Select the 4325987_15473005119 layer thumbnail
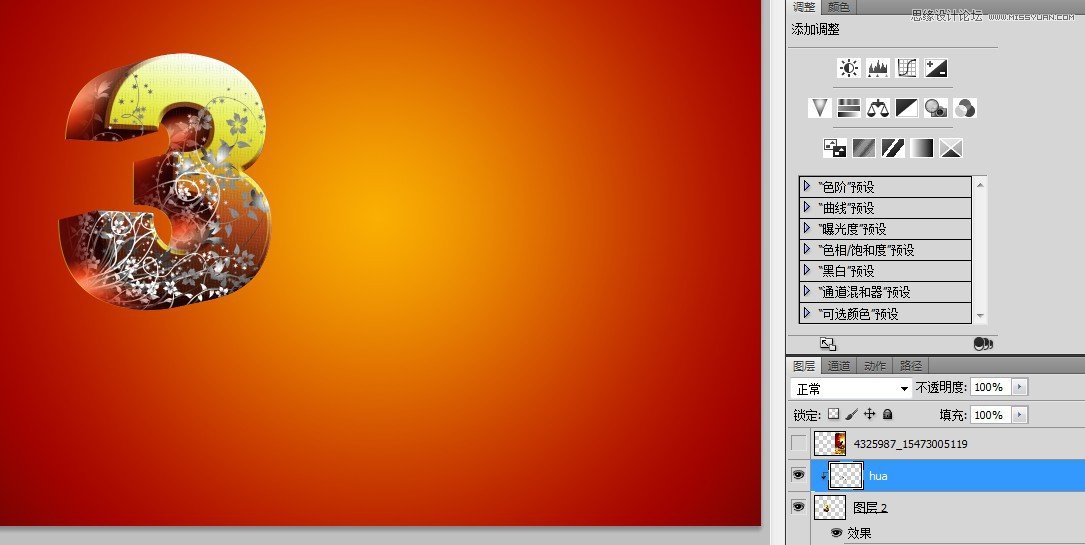Screen dimensions: 1085x545 pyautogui.click(x=830, y=443)
